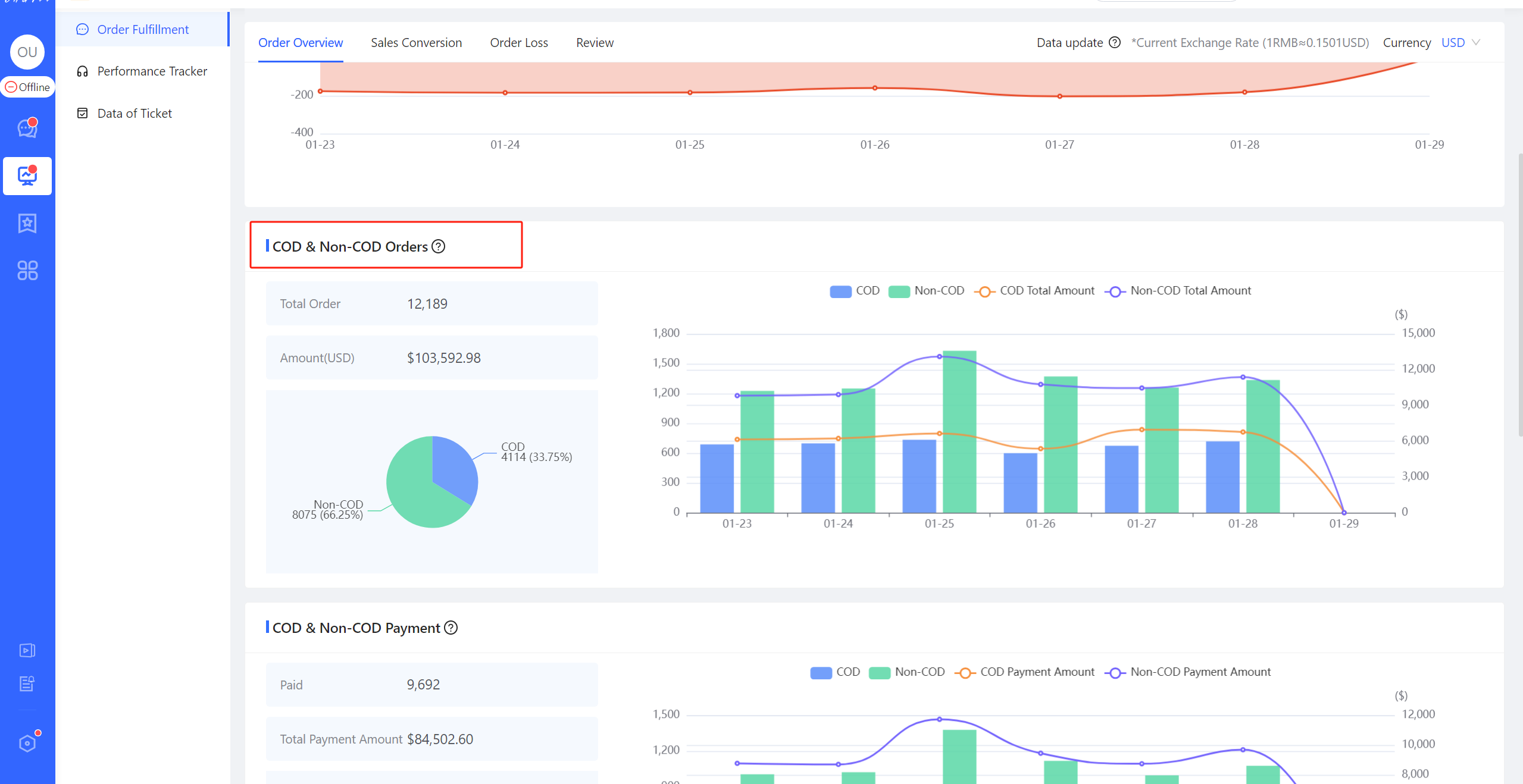Toggle COD Payment Amount legend line

[x=1024, y=672]
